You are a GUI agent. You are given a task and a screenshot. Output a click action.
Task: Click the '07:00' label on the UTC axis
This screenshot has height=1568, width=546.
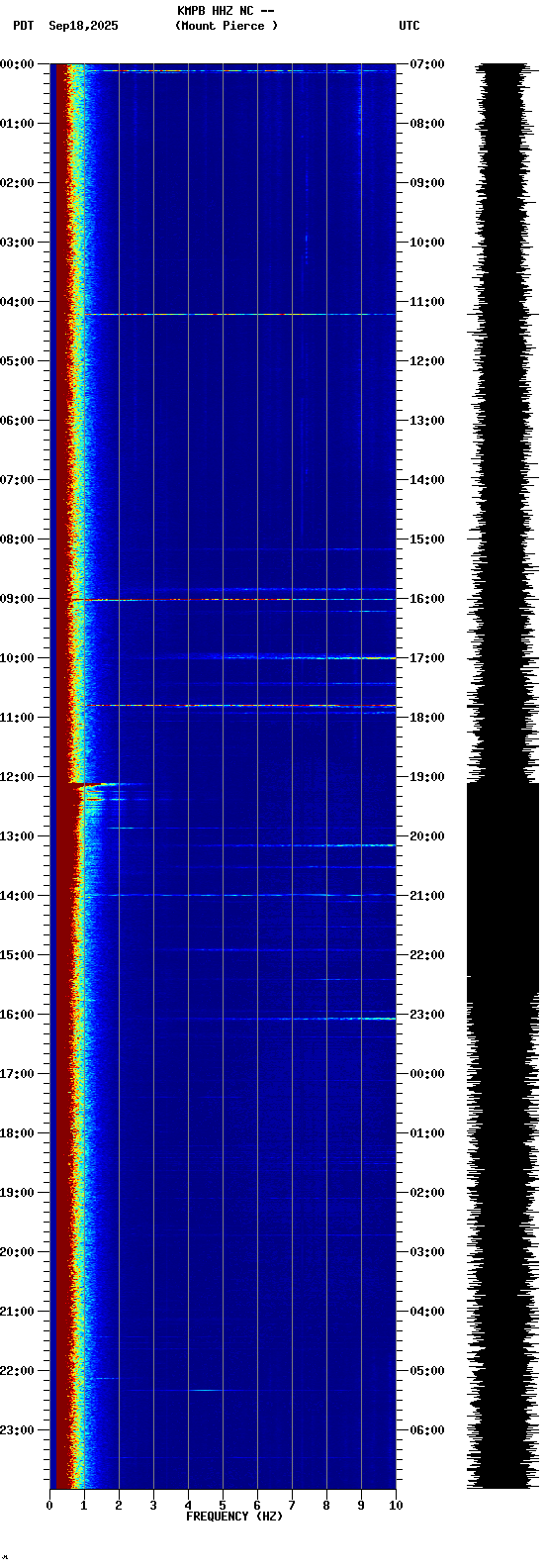coord(427,64)
